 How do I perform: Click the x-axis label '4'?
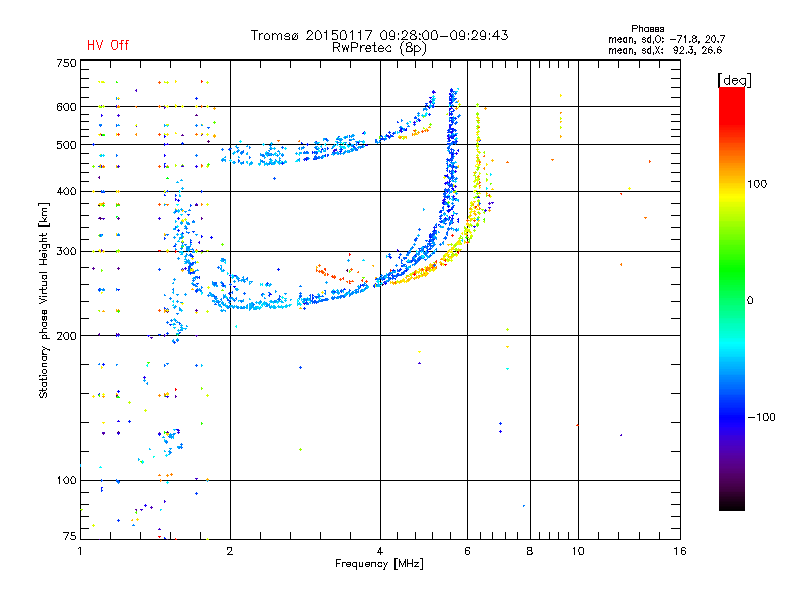click(380, 551)
